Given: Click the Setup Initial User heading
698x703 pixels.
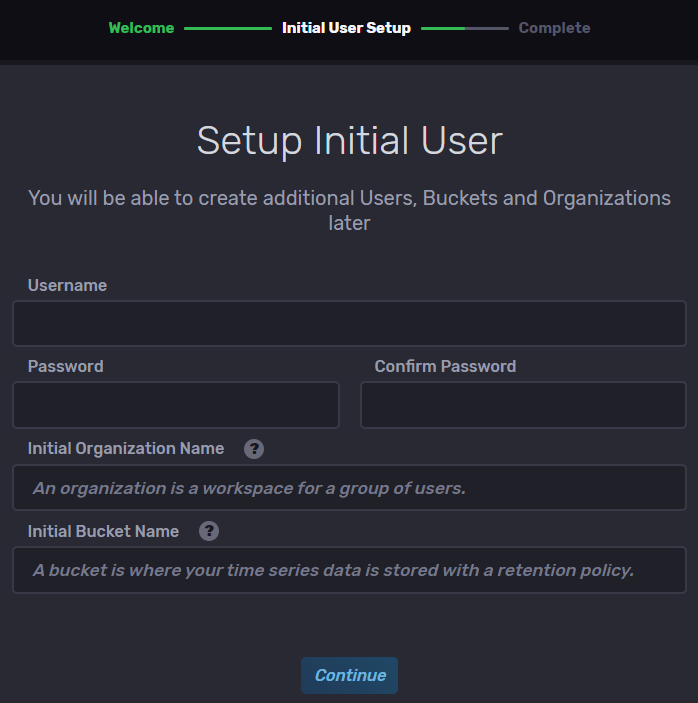Looking at the screenshot, I should pyautogui.click(x=349, y=141).
